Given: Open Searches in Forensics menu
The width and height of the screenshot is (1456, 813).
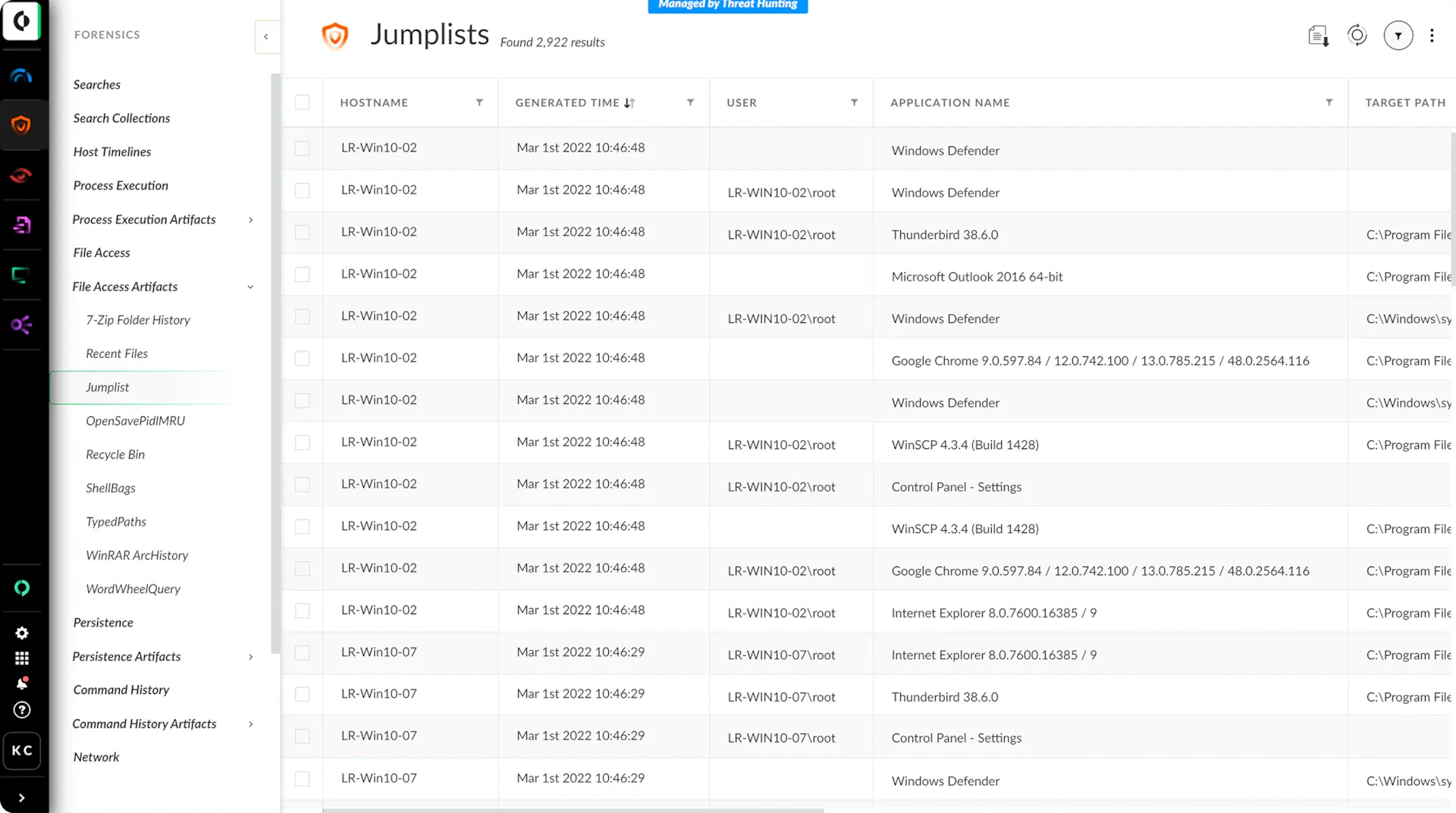Looking at the screenshot, I should pos(96,84).
